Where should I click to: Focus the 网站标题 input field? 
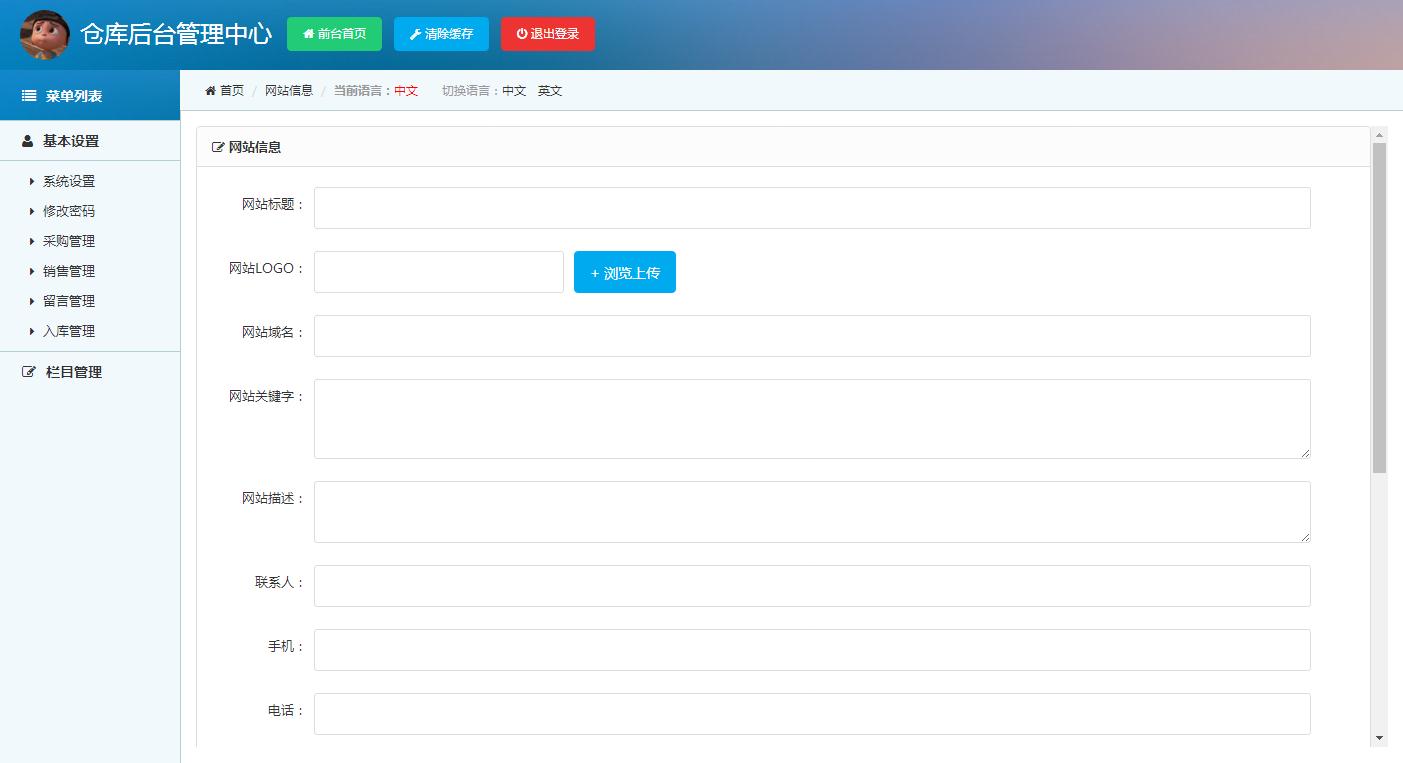point(811,208)
